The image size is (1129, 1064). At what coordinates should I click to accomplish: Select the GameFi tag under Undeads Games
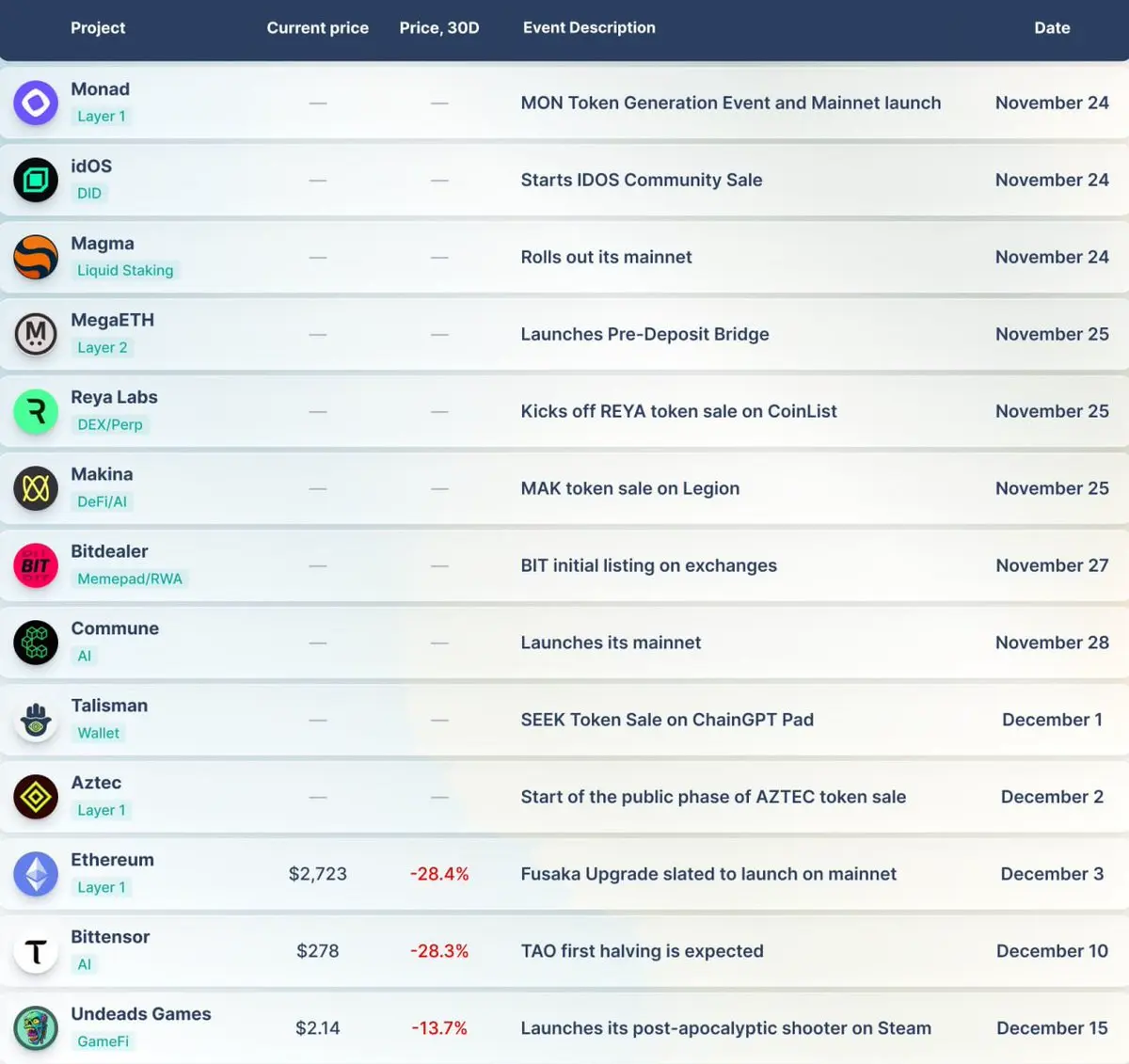click(x=103, y=1042)
